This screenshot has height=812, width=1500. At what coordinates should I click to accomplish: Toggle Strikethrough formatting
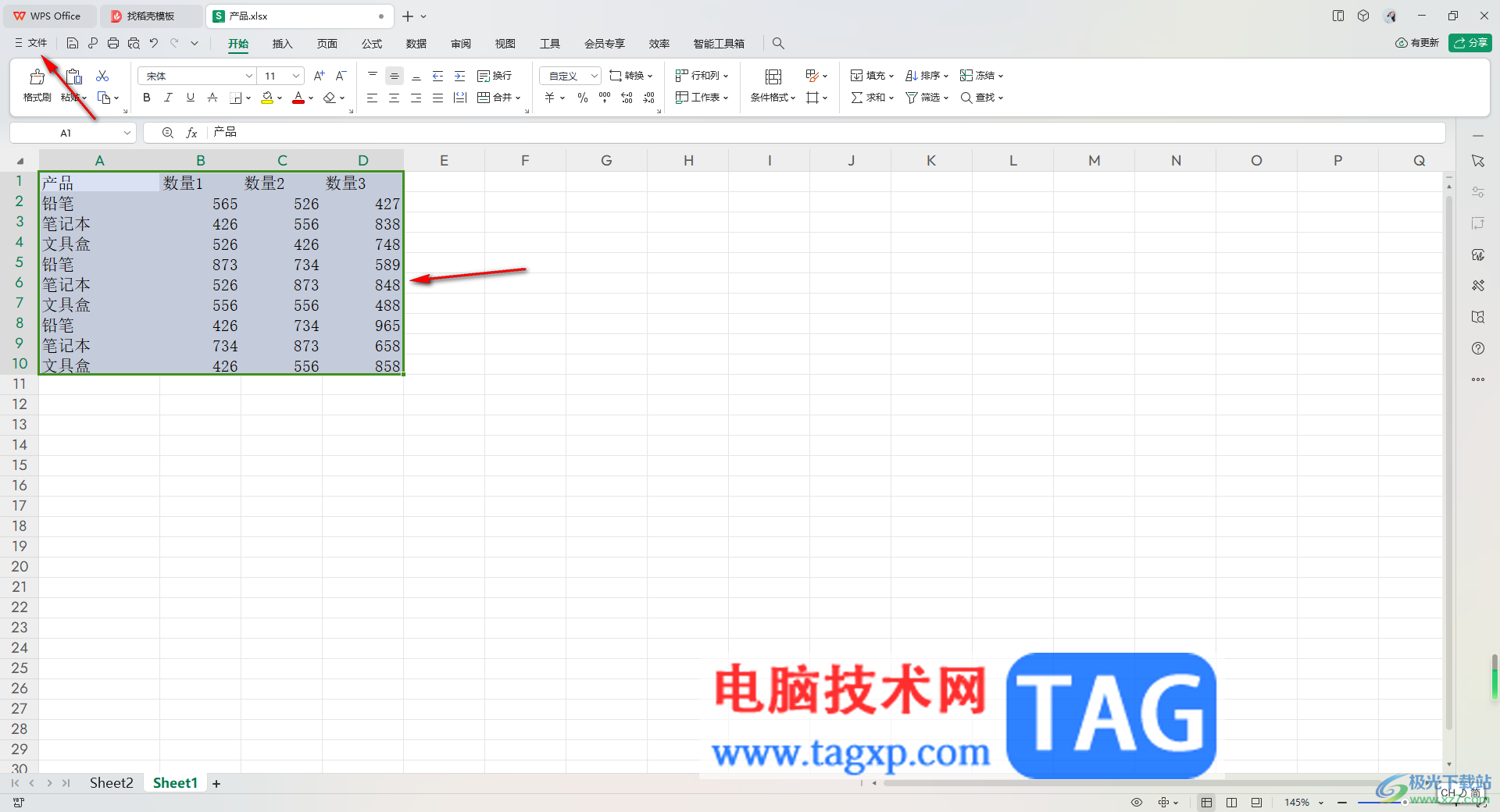pos(212,98)
